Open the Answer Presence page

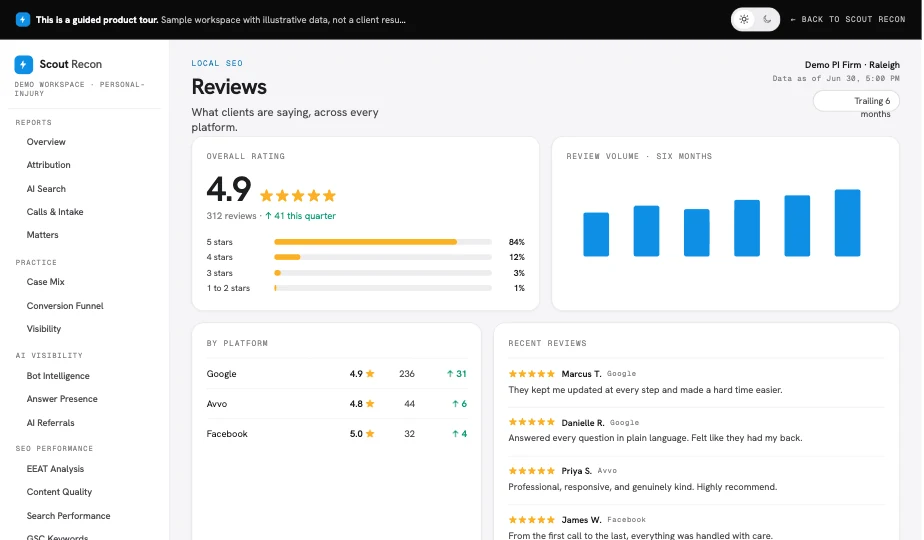pos(62,399)
